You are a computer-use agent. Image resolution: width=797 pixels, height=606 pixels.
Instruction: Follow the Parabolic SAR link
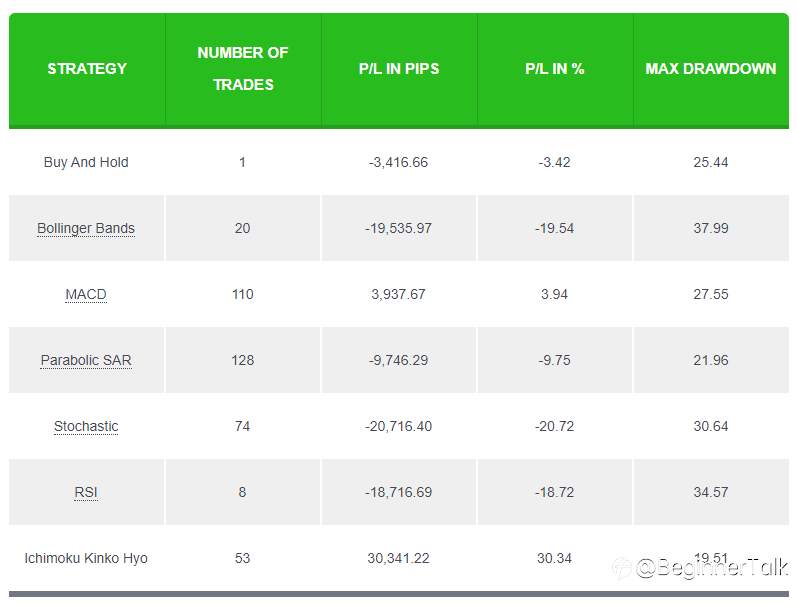(86, 360)
